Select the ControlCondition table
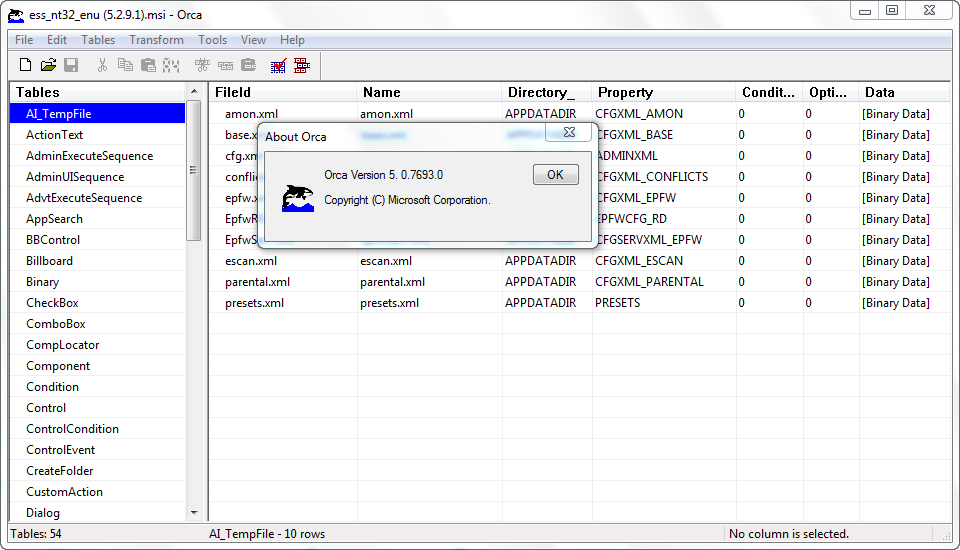The image size is (960, 550). (97, 429)
